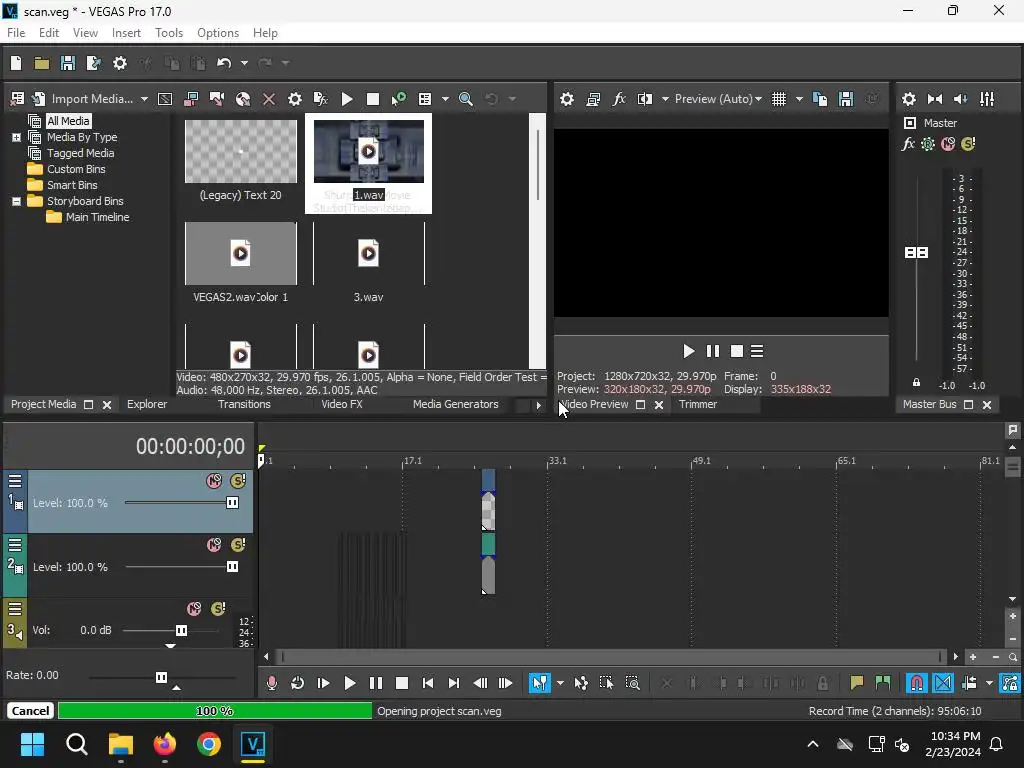
Task: Click Master Bus downmix output icon
Action: pos(935,99)
